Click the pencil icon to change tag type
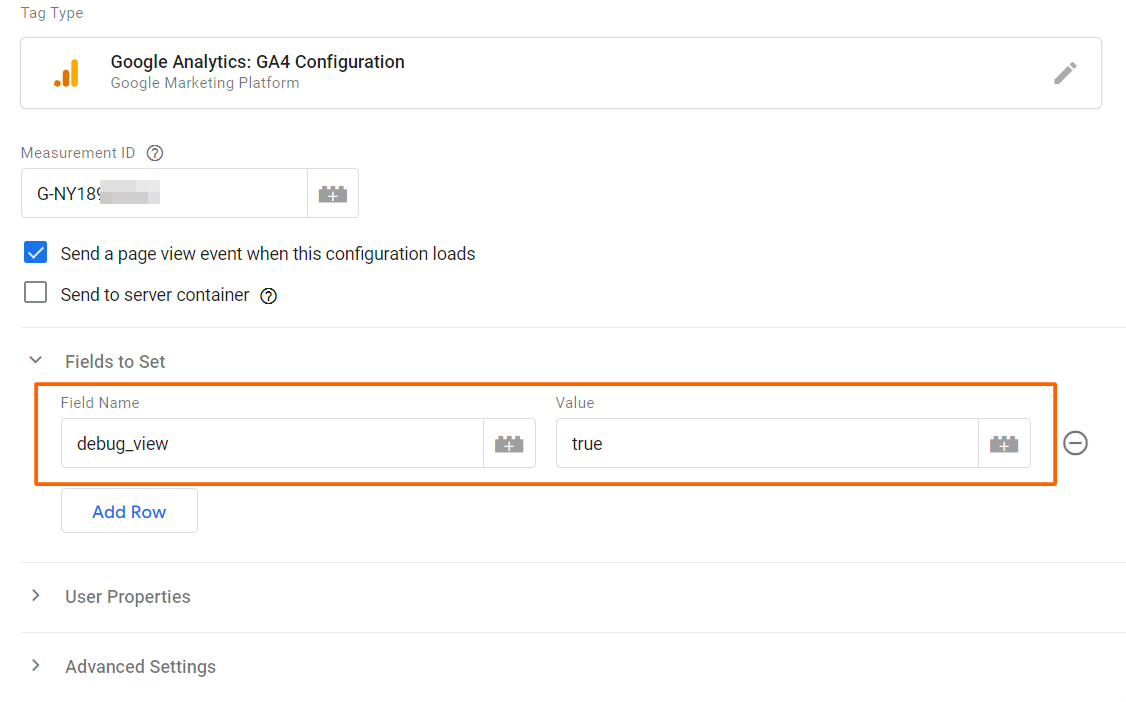Screen dimensions: 1126x702 tap(1065, 72)
